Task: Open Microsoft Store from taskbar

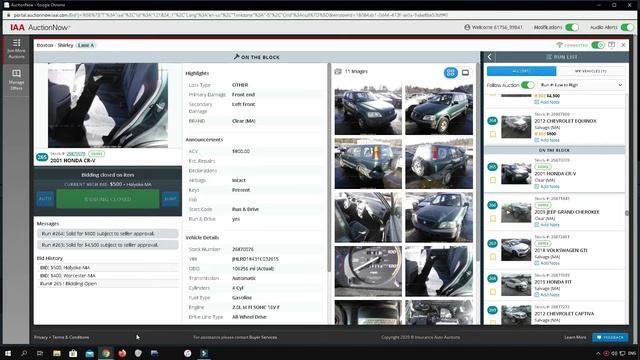Action: click(73, 353)
